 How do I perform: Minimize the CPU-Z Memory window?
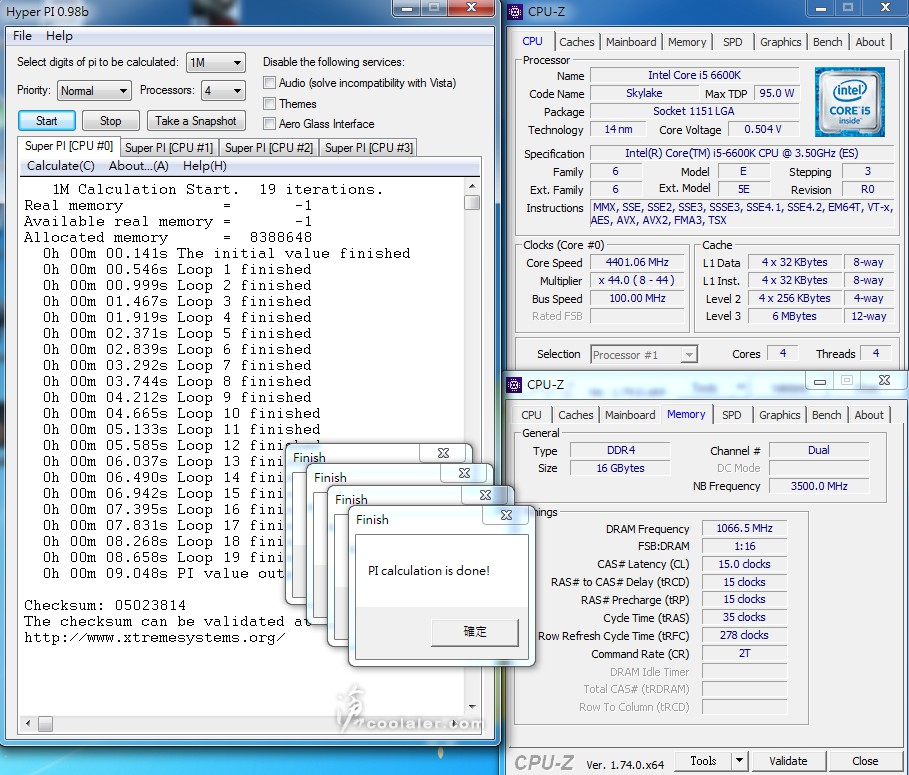coord(820,381)
